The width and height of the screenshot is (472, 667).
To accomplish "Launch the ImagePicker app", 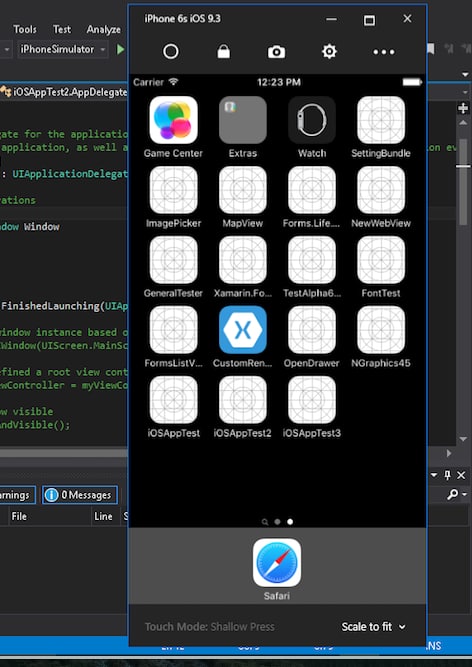I will (173, 190).
